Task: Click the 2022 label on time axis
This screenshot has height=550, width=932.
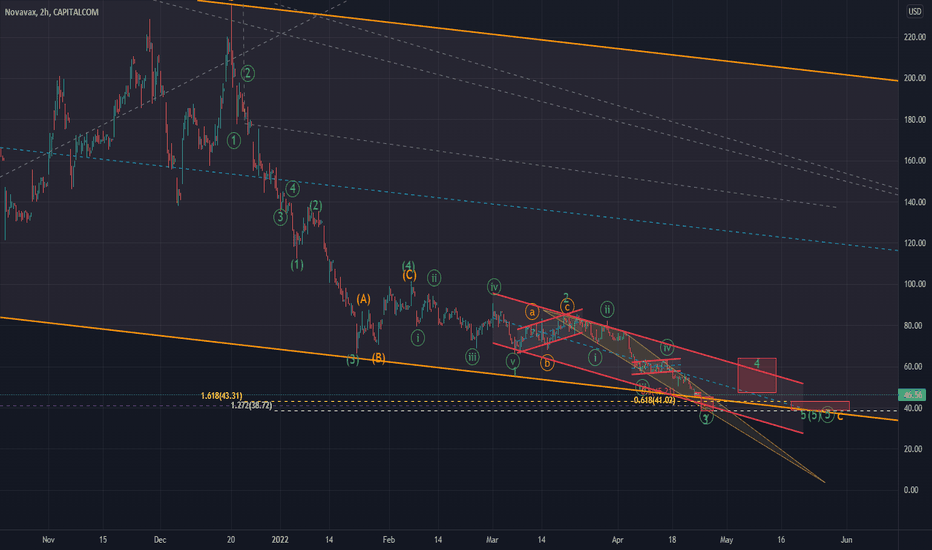Action: (x=280, y=540)
